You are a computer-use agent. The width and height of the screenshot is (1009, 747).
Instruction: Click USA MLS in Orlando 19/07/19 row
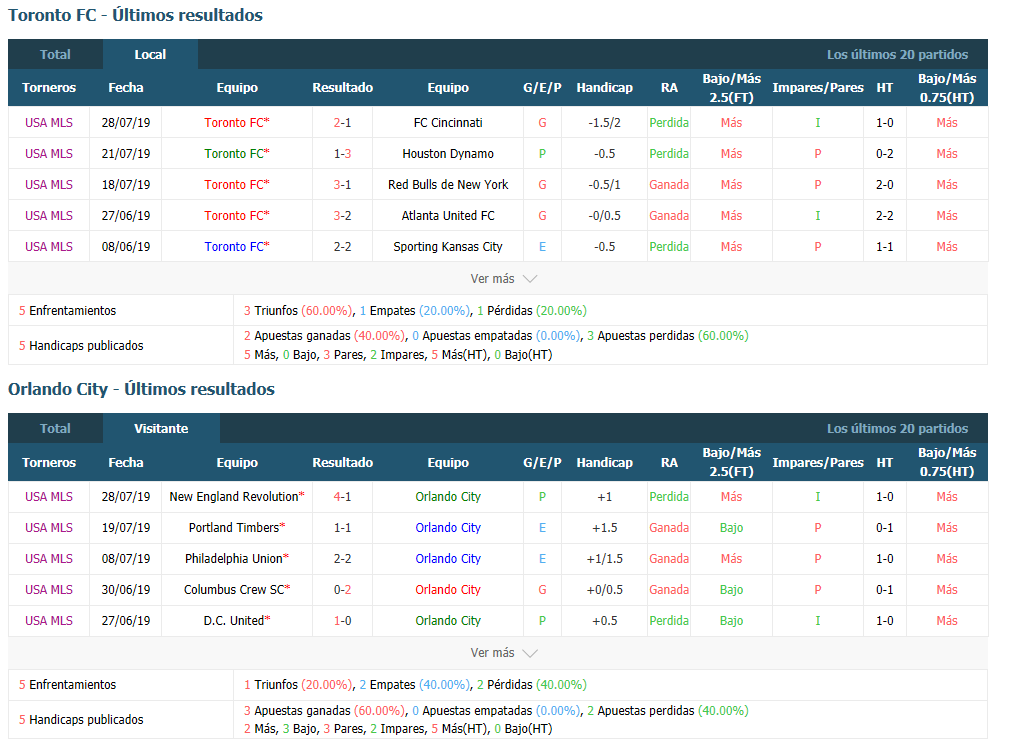[49, 528]
